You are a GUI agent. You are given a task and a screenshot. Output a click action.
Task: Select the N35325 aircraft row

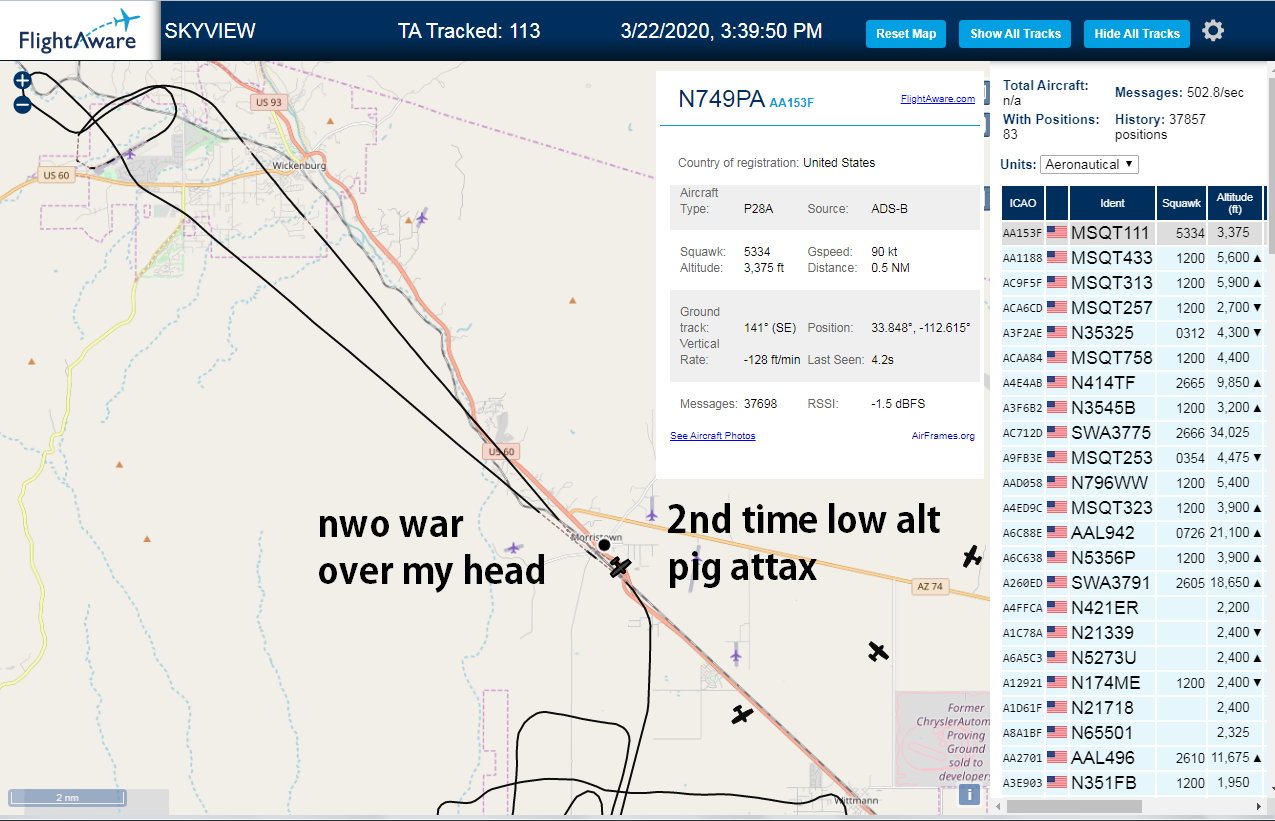[x=1132, y=333]
